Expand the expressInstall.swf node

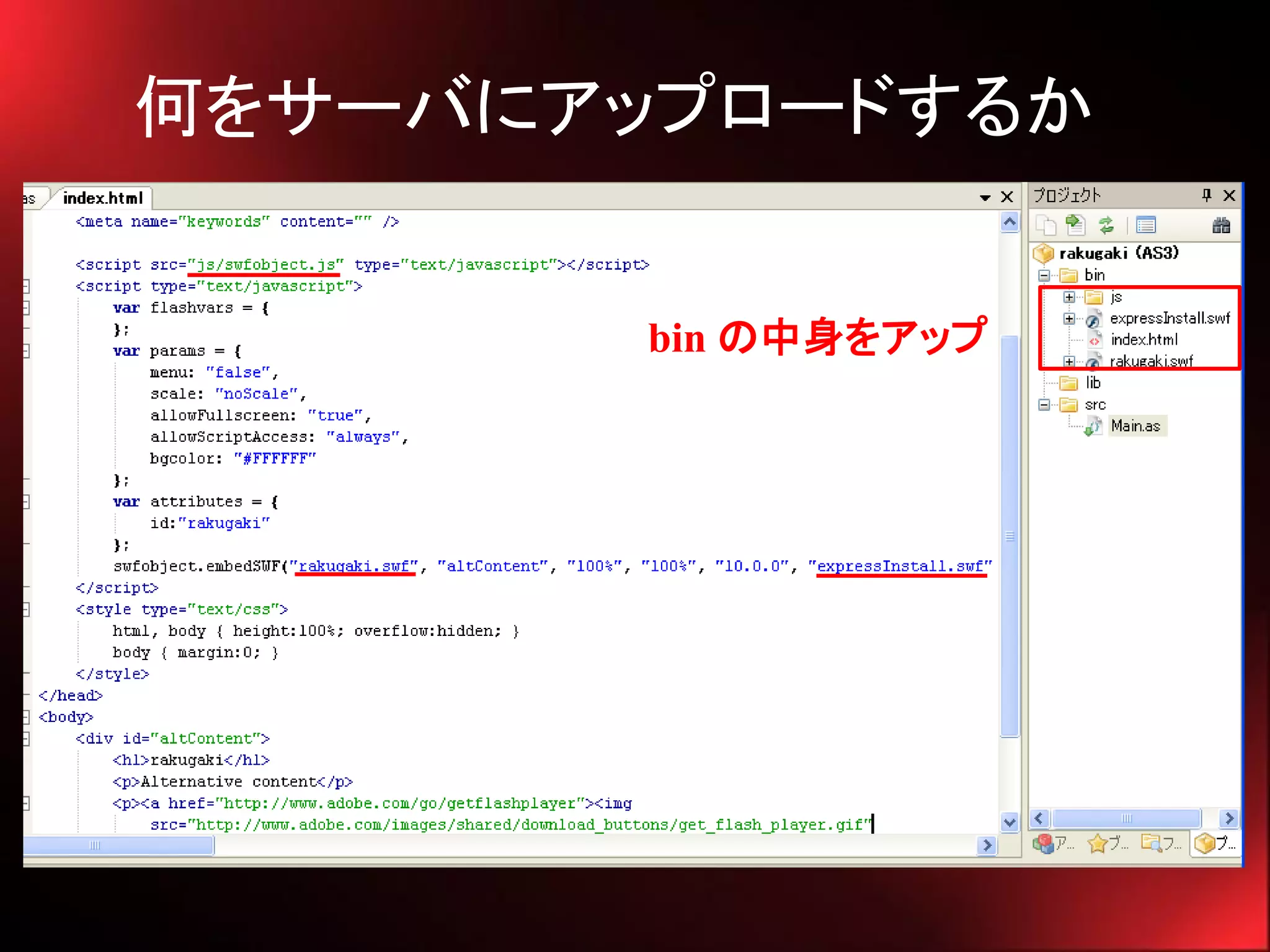(x=1069, y=319)
